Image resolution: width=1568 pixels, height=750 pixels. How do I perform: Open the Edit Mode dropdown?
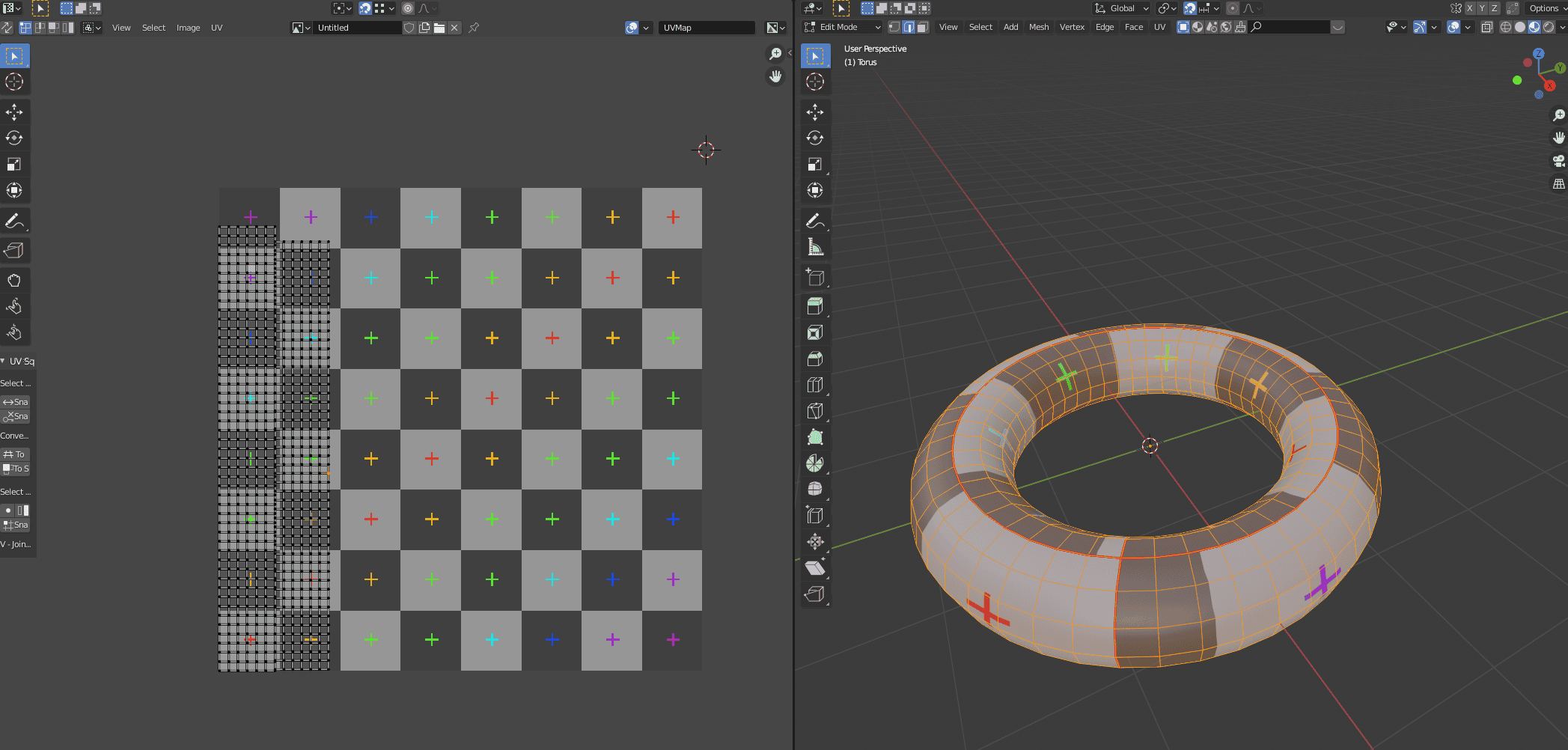(x=843, y=27)
